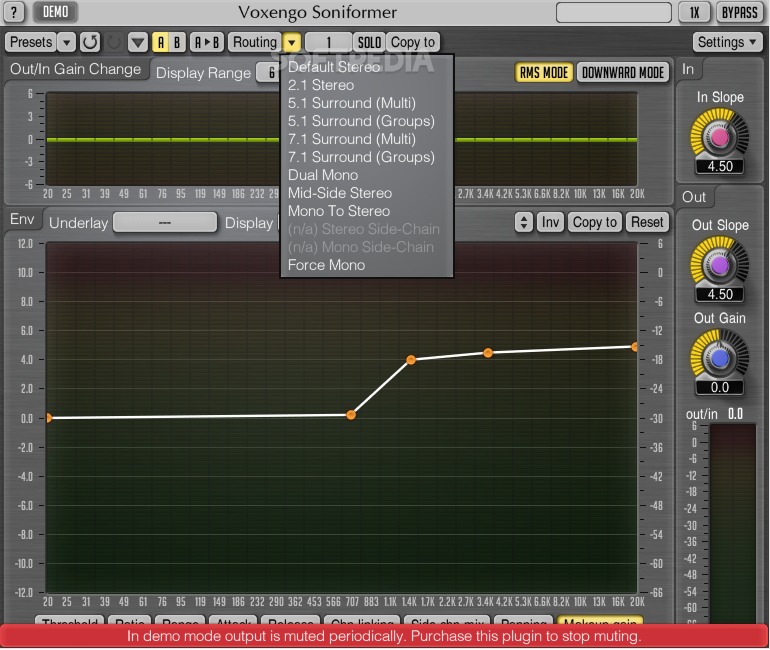Select state A
Screen dimensions: 770x650
pos(160,42)
